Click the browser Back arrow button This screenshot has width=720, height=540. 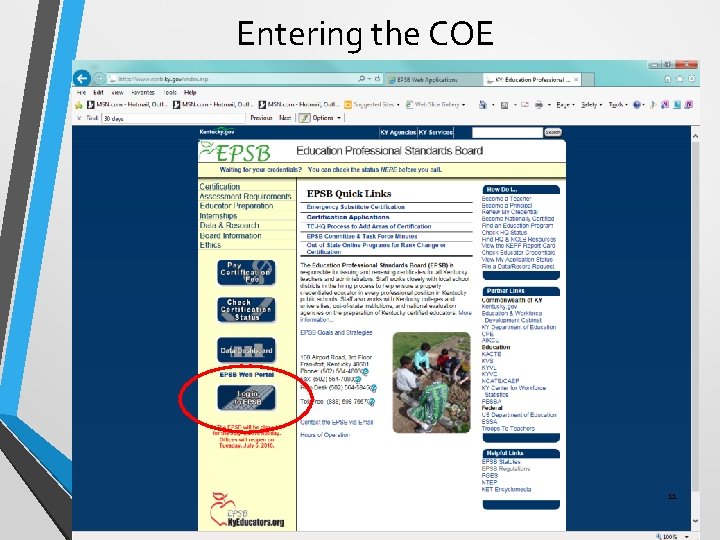[82, 79]
